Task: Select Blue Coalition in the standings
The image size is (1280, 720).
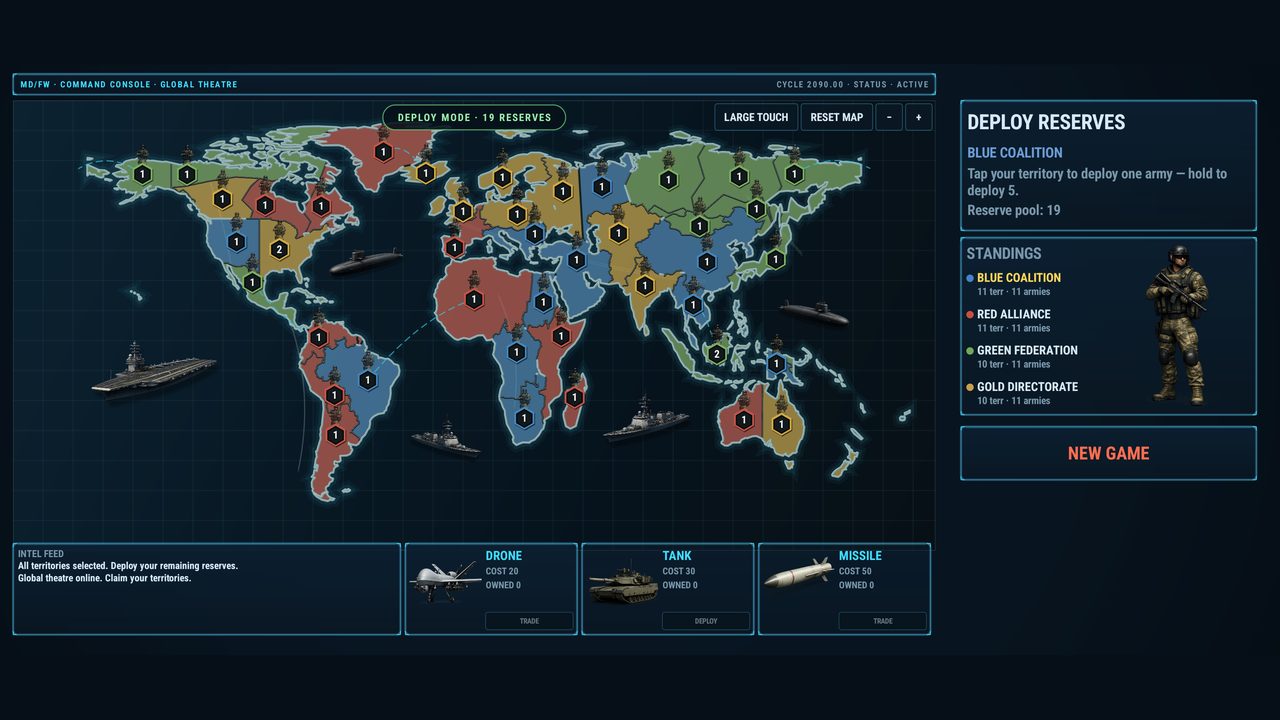Action: click(1019, 278)
